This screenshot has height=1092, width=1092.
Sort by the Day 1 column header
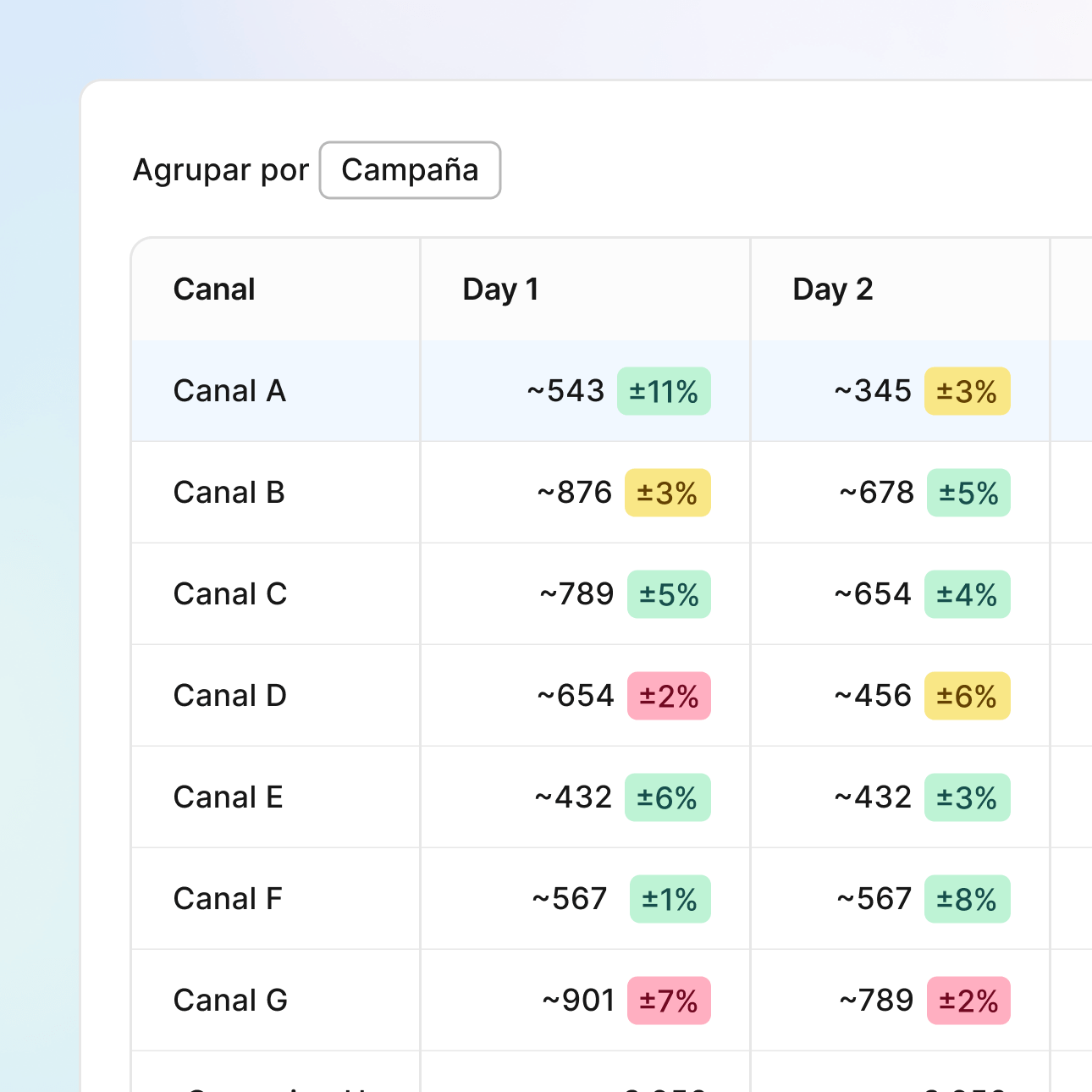click(500, 290)
